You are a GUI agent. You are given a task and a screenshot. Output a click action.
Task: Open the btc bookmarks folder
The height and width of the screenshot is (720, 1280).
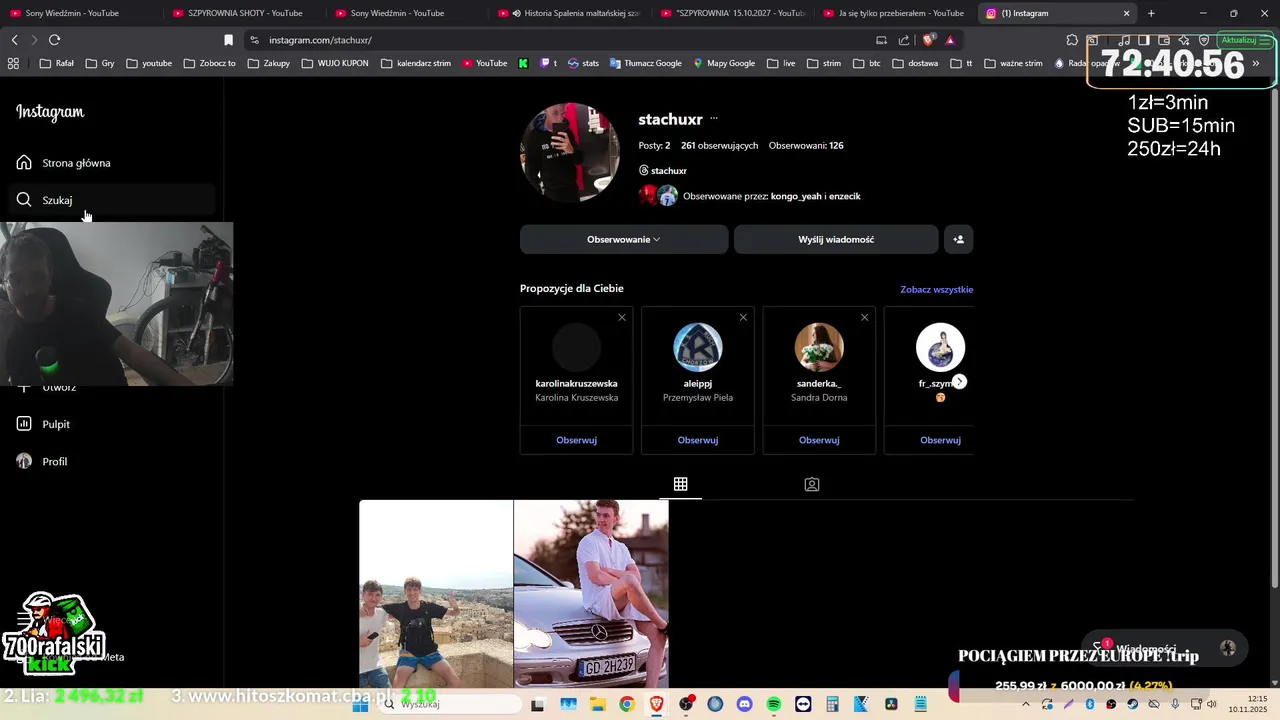(866, 63)
